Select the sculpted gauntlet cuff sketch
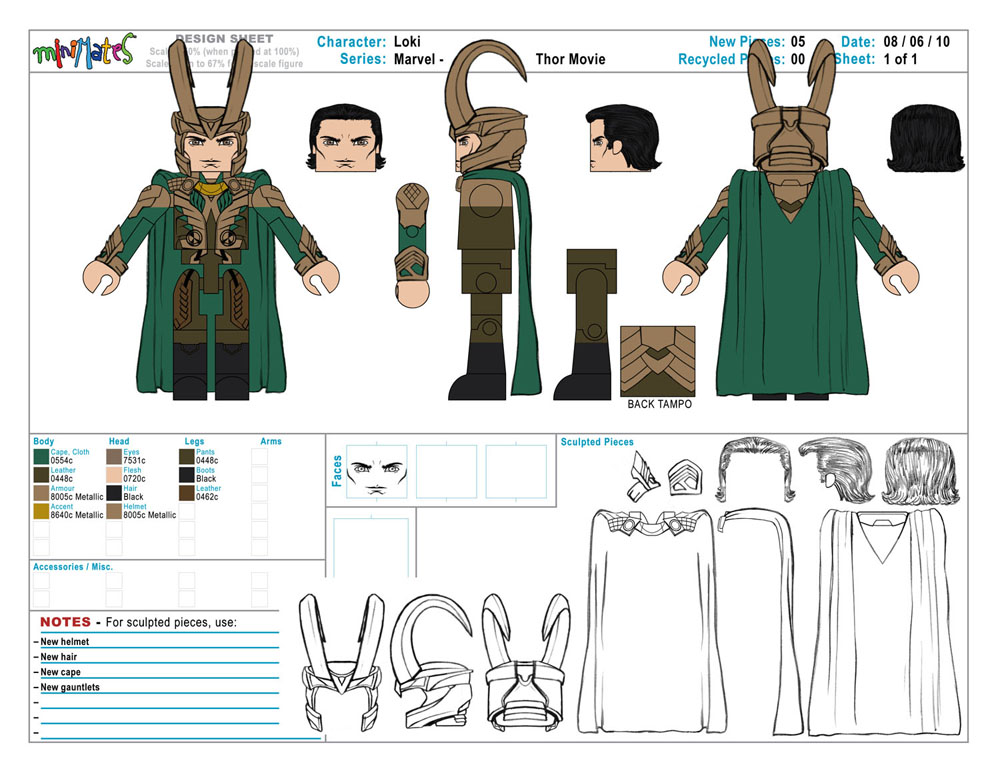The width and height of the screenshot is (1000, 773). pyautogui.click(x=684, y=477)
